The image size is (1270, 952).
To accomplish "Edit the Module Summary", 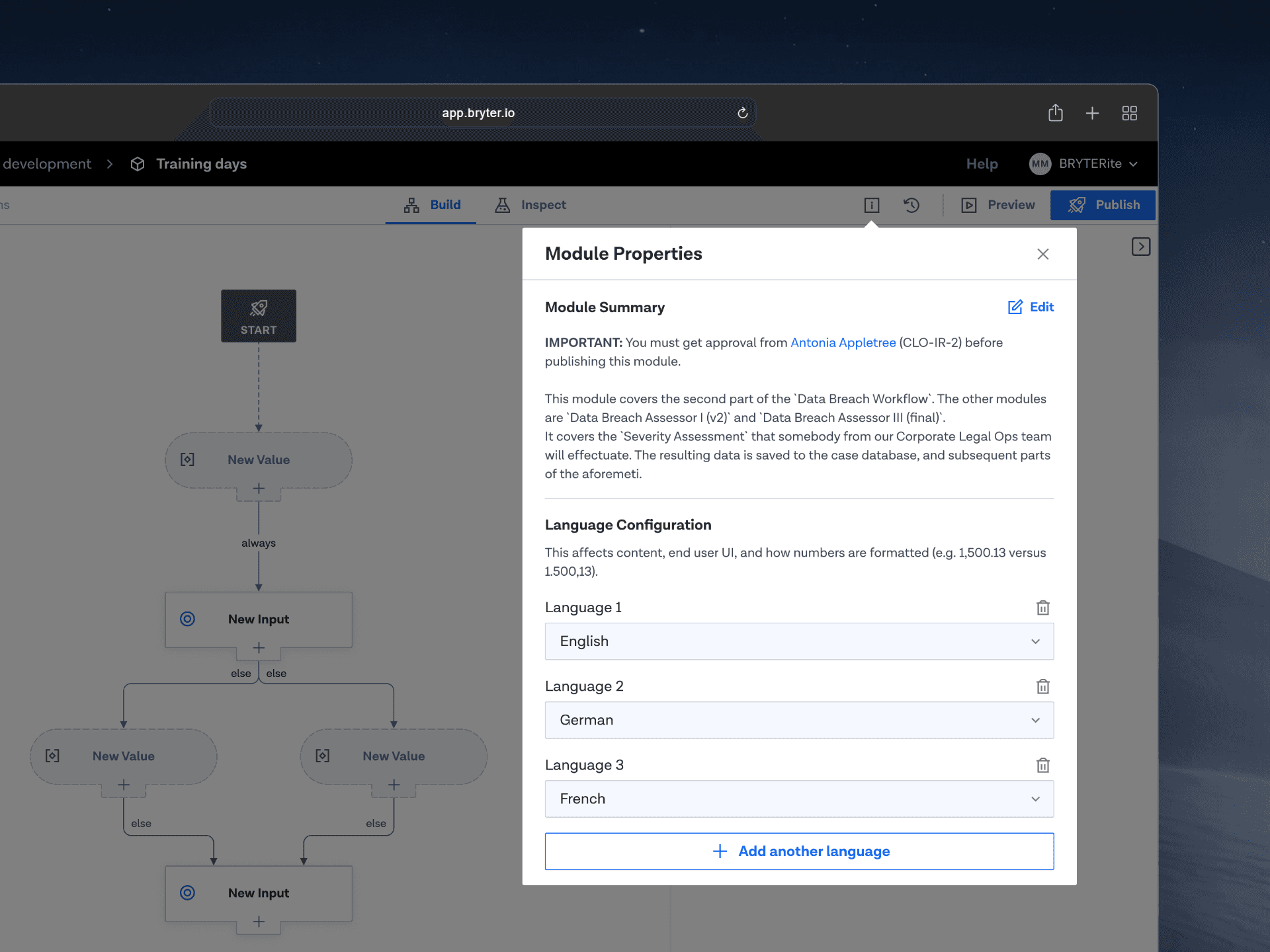I will (1031, 307).
